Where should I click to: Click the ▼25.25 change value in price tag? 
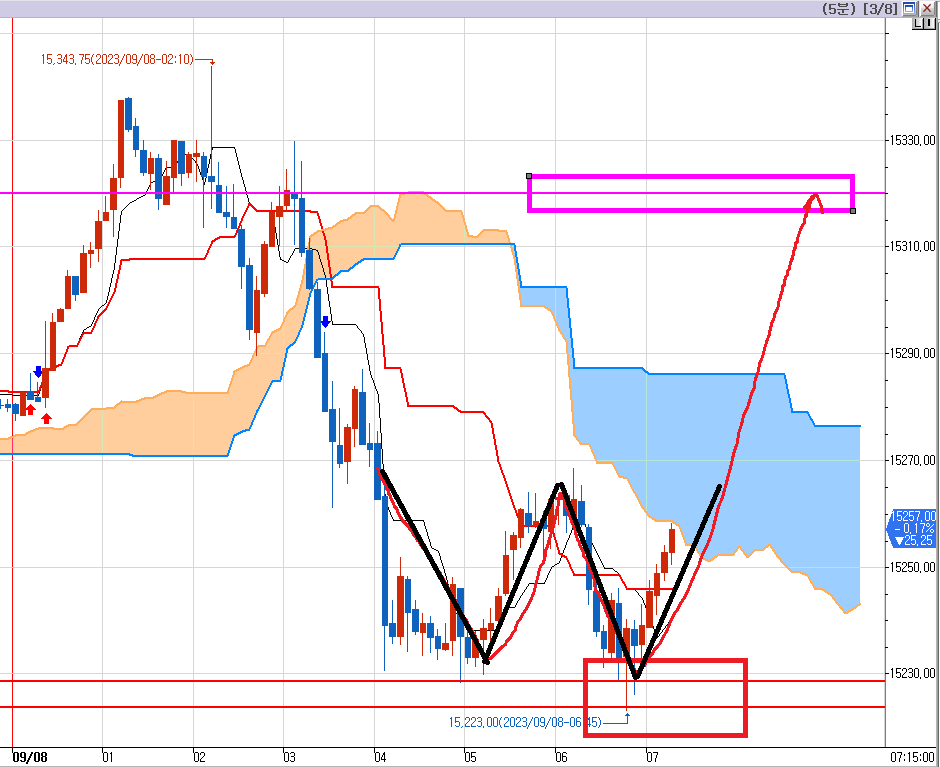tap(914, 540)
